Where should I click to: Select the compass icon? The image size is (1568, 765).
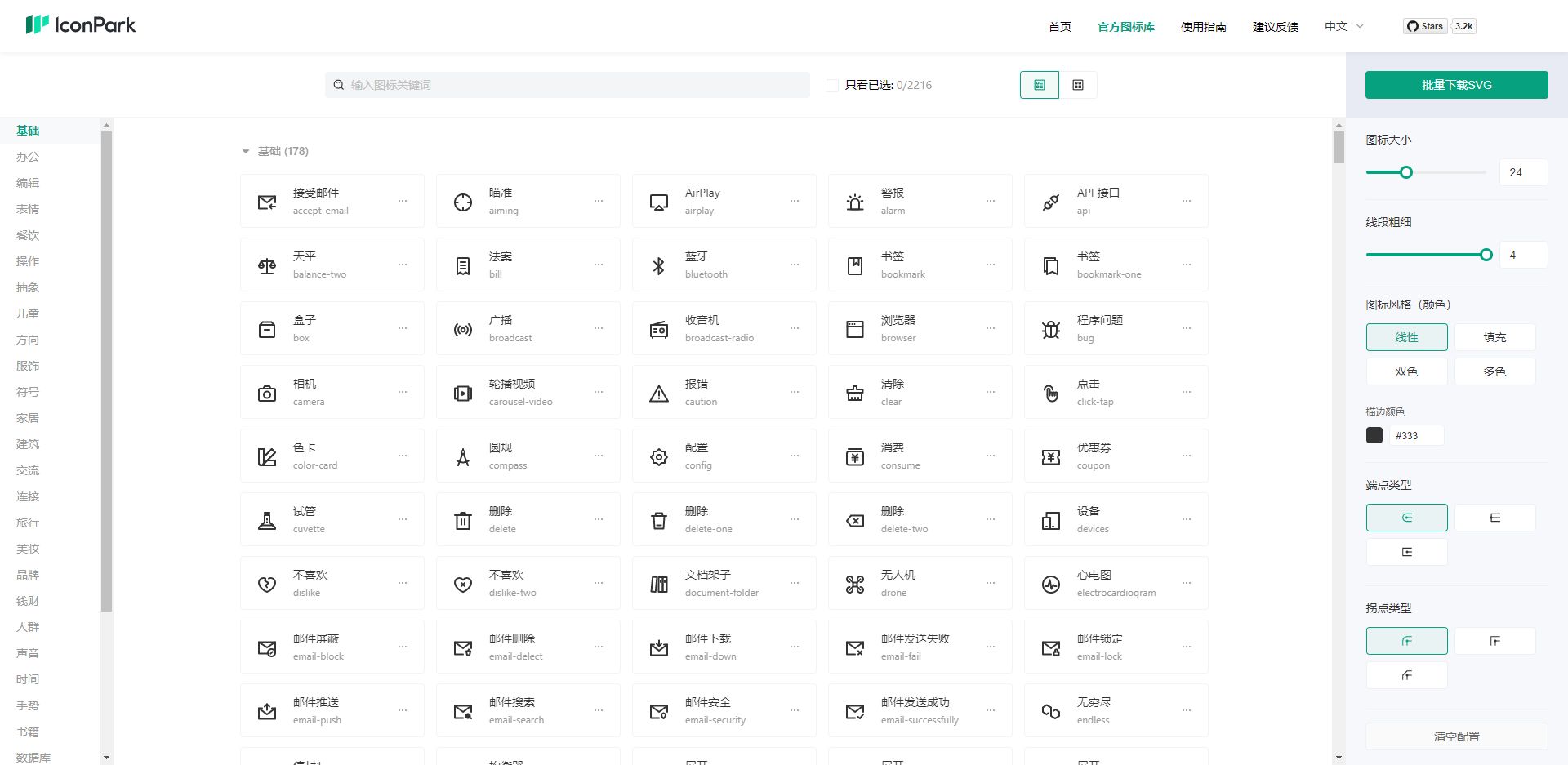pos(463,456)
